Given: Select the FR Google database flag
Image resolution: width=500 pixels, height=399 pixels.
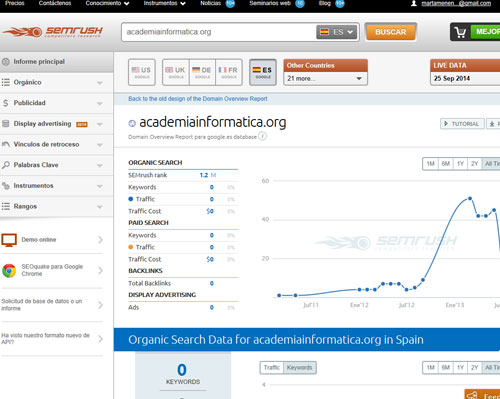Looking at the screenshot, I should [x=229, y=72].
